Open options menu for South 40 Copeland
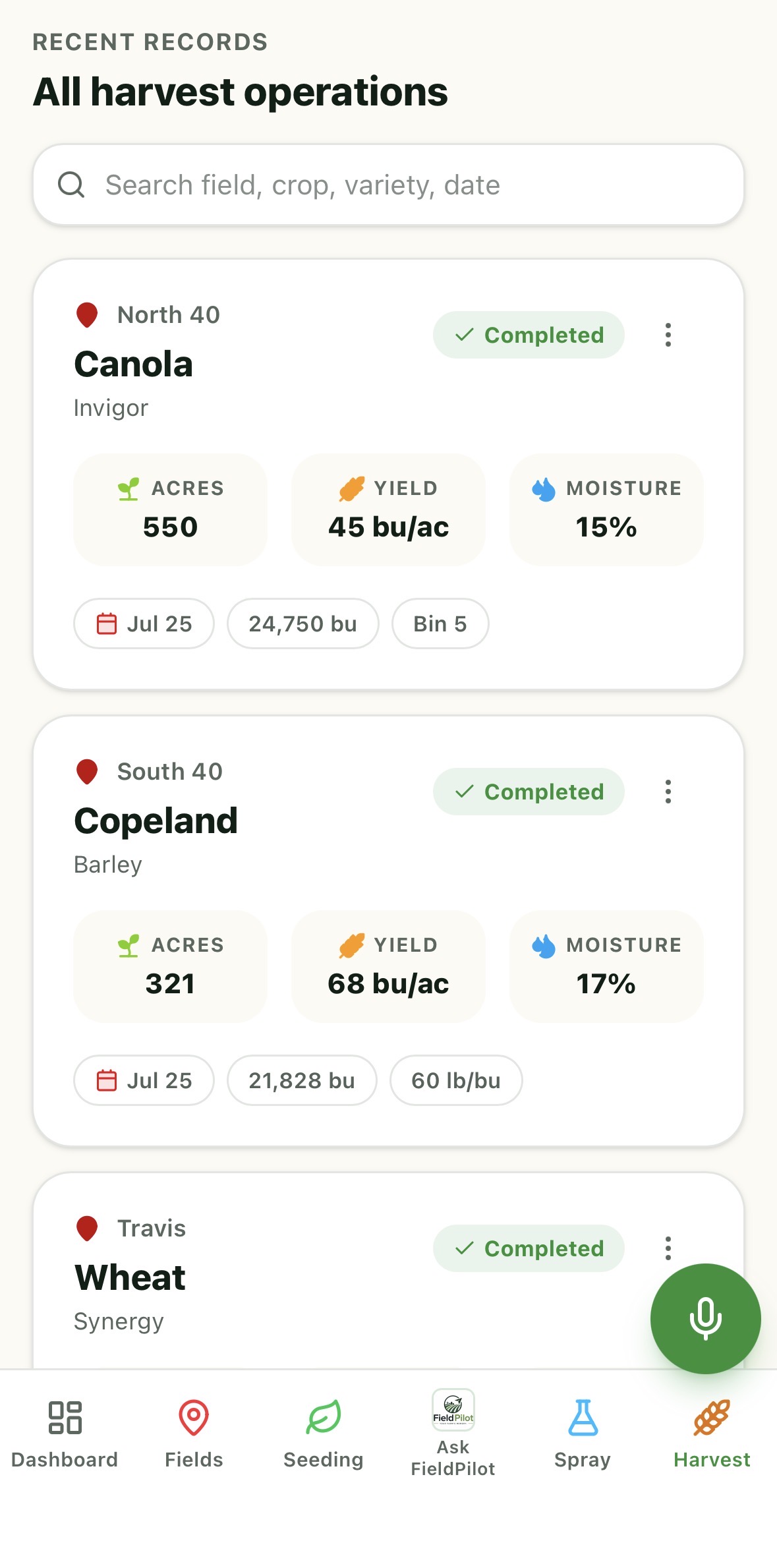The image size is (777, 1568). pos(668,792)
